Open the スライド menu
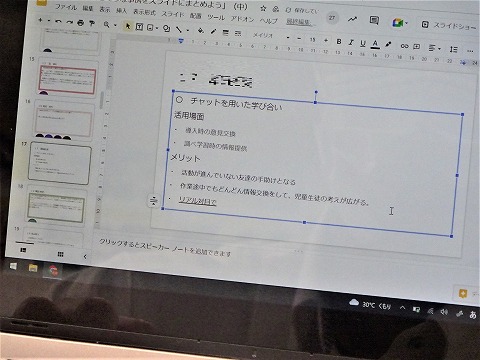 click(173, 14)
